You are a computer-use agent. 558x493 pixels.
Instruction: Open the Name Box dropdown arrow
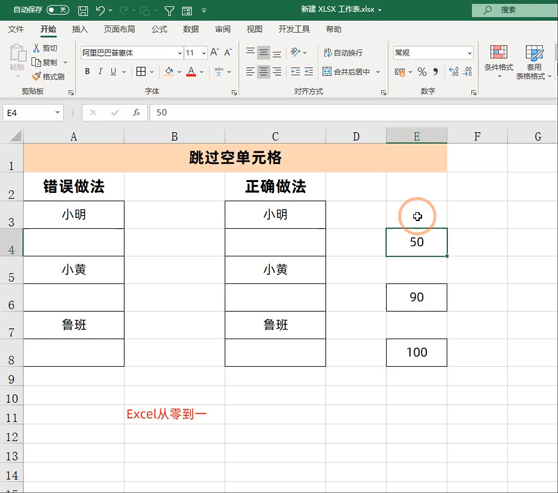(57, 113)
